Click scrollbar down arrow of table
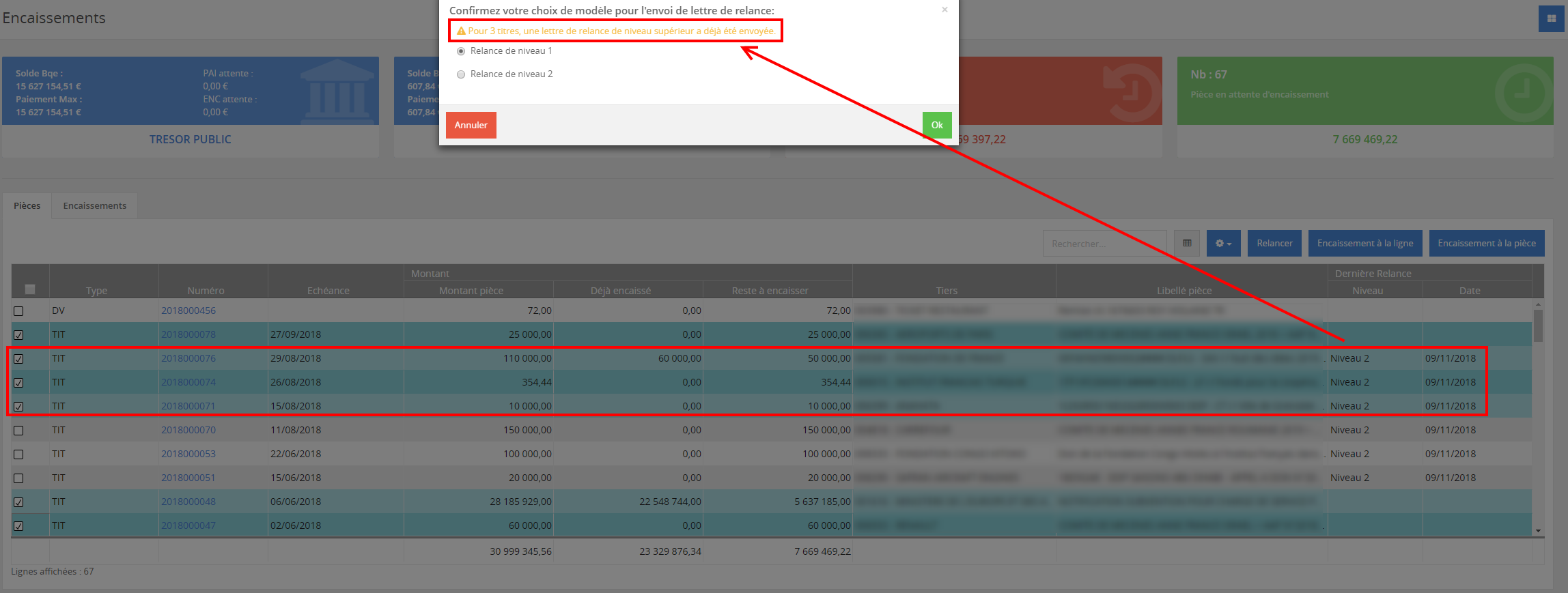The height and width of the screenshot is (593, 1568). pos(1538,530)
